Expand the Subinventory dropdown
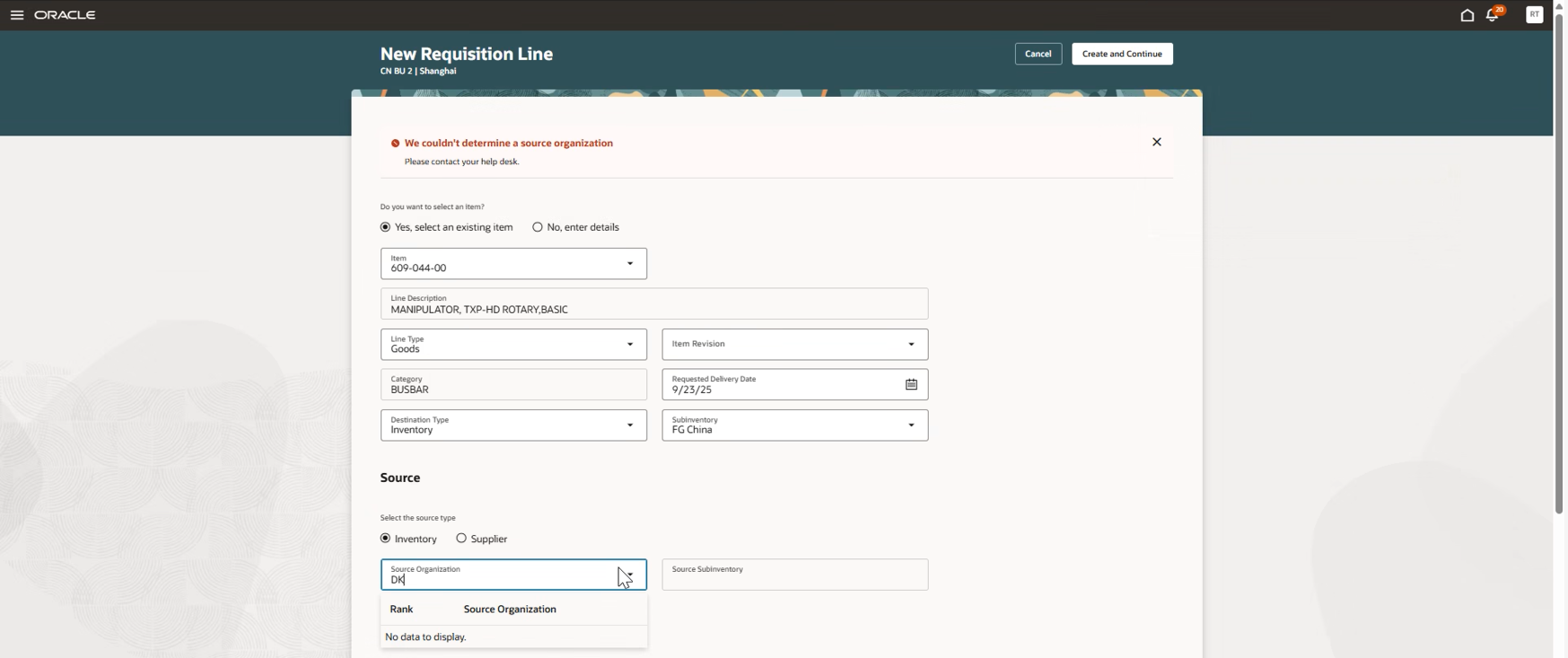Viewport: 1568px width, 658px height. (911, 426)
